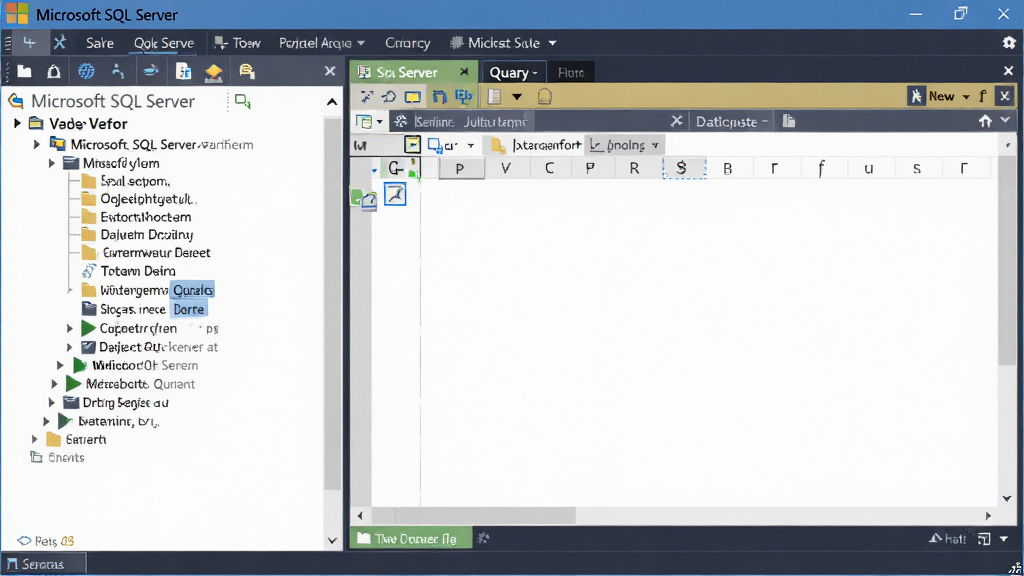Click the up-arrow home icon in the dark toolbar
1024x576 pixels.
(985, 121)
